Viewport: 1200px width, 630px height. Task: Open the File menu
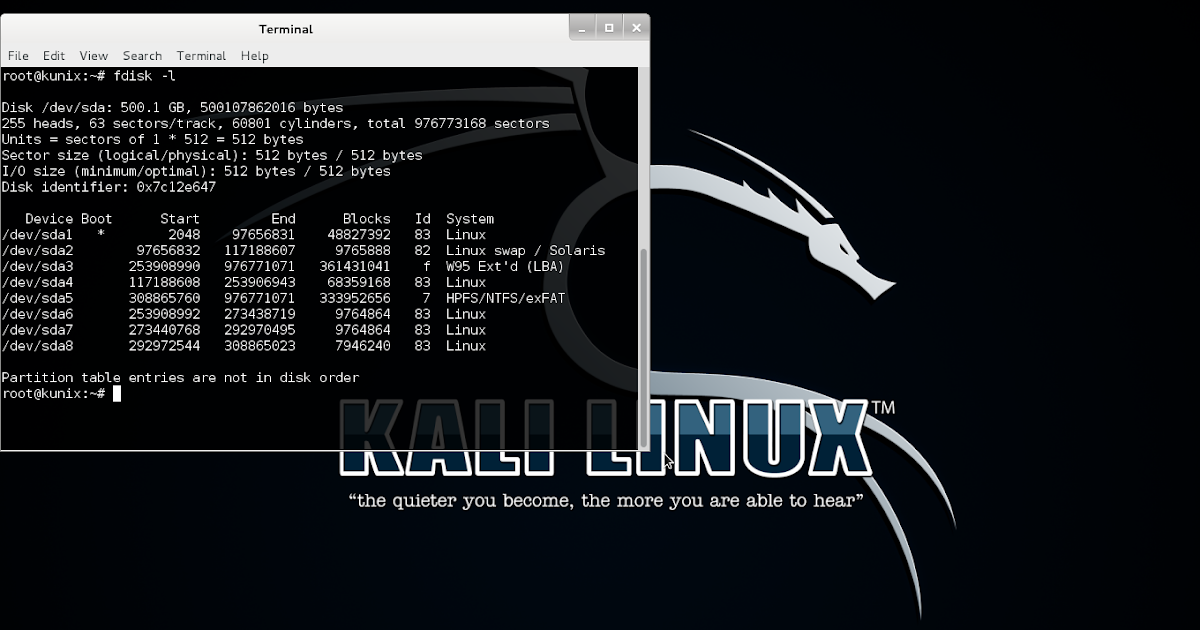click(18, 55)
